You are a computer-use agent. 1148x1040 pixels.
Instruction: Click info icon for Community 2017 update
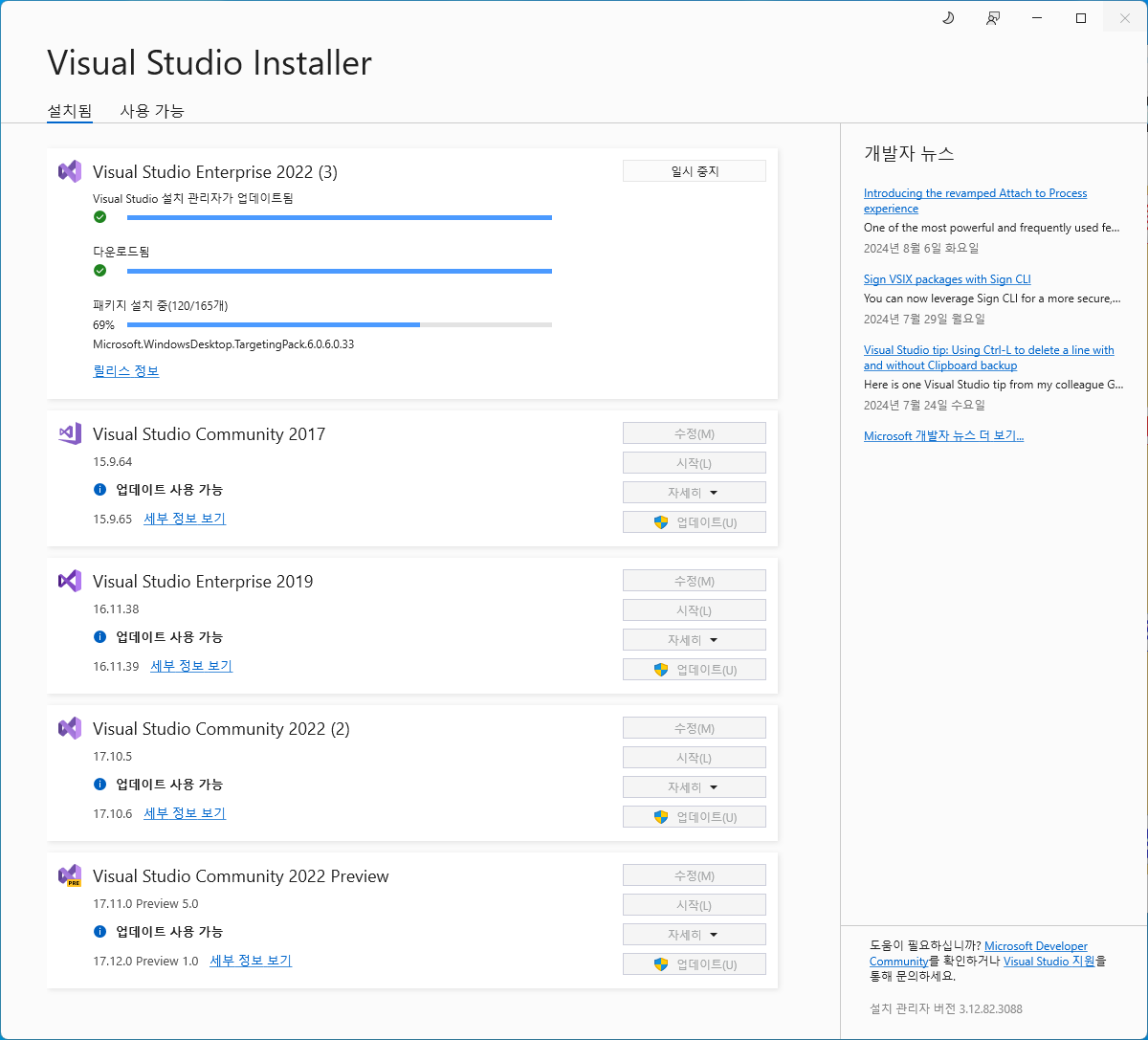[x=99, y=490]
